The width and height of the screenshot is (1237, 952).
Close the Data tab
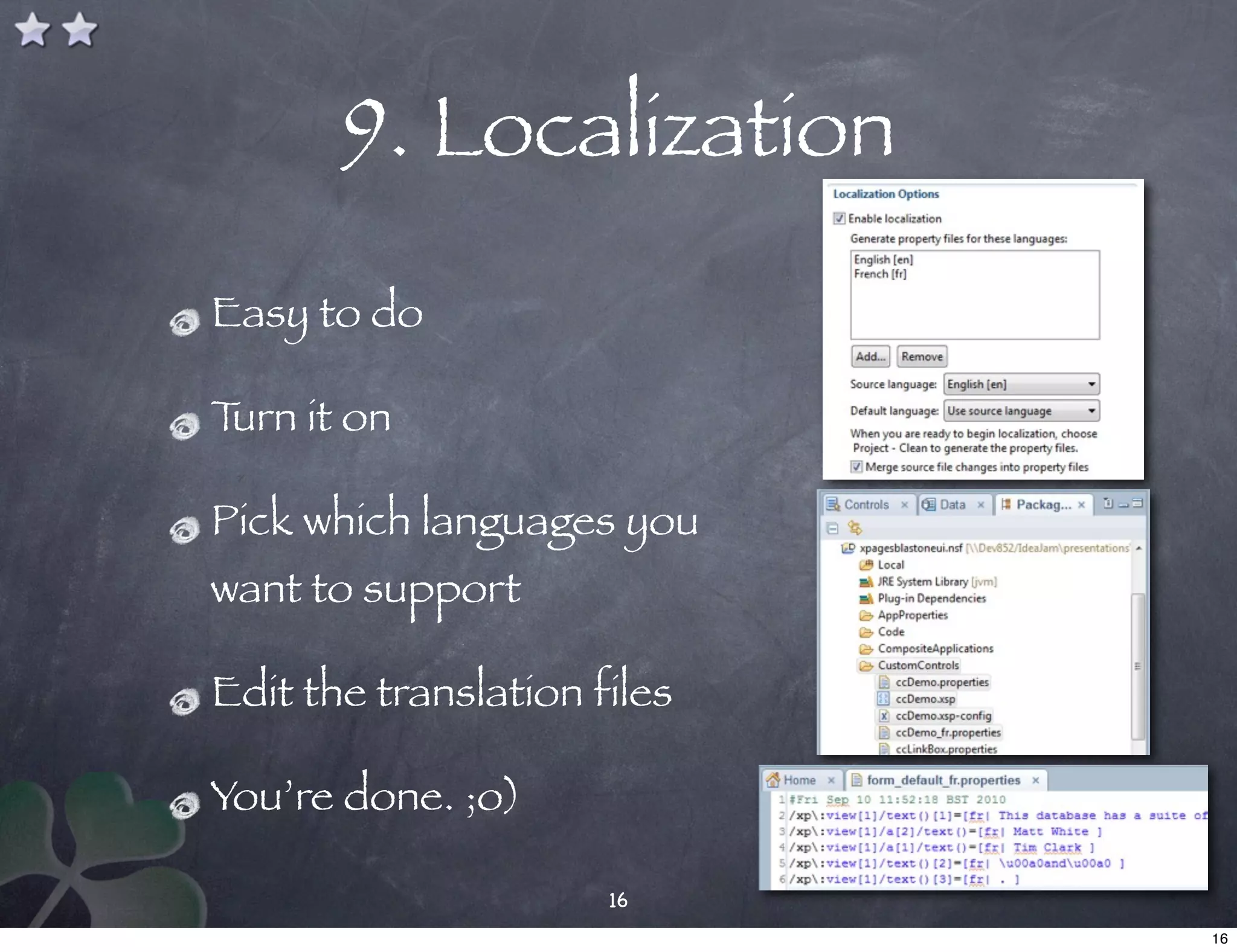click(x=981, y=505)
